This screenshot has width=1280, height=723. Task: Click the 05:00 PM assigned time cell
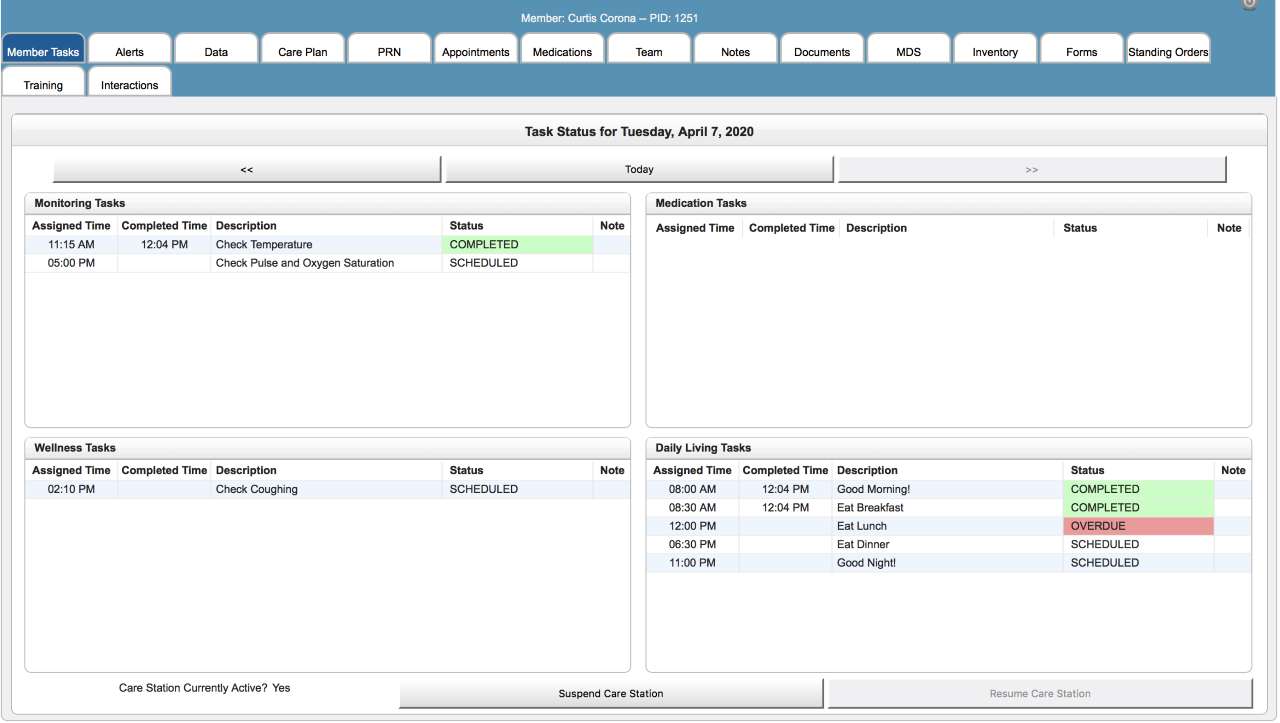[x=71, y=263]
